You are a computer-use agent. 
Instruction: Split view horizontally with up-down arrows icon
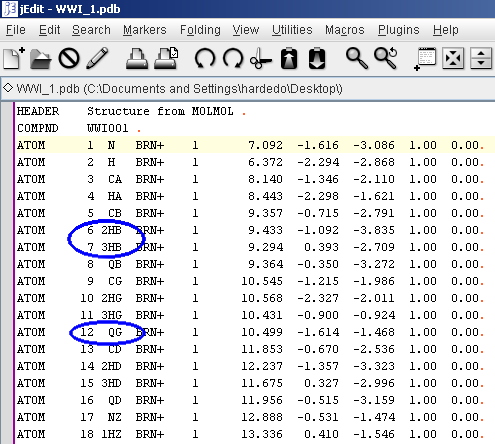[481, 58]
